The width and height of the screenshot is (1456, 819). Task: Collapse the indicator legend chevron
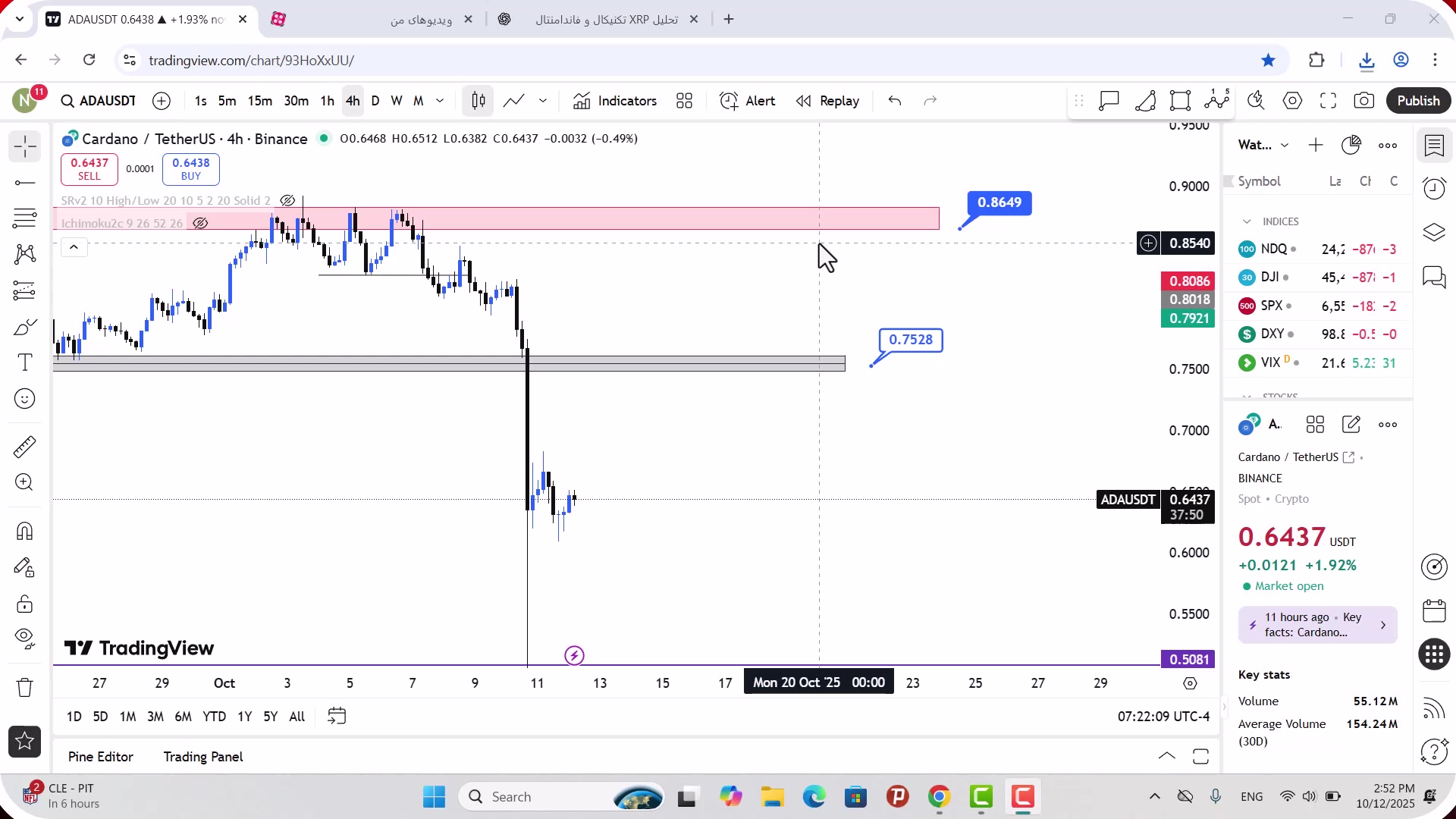click(x=74, y=247)
